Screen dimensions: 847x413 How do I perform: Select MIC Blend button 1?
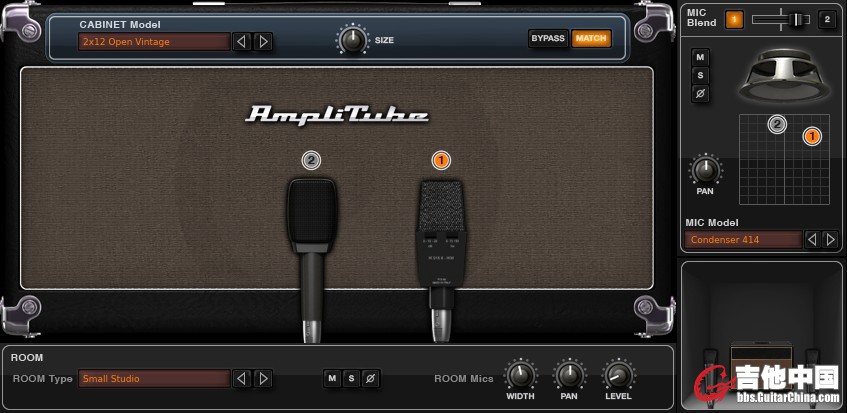[x=734, y=20]
